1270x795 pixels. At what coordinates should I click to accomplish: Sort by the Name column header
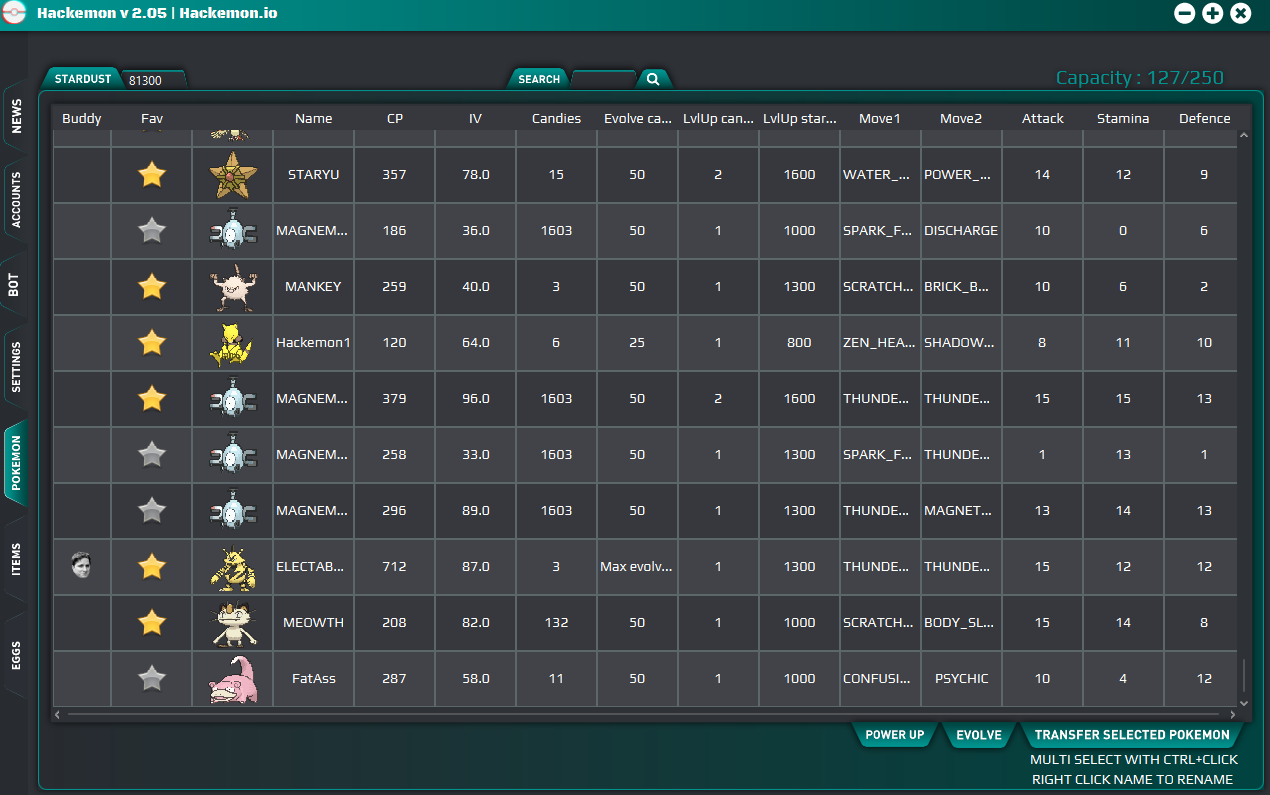pyautogui.click(x=313, y=118)
